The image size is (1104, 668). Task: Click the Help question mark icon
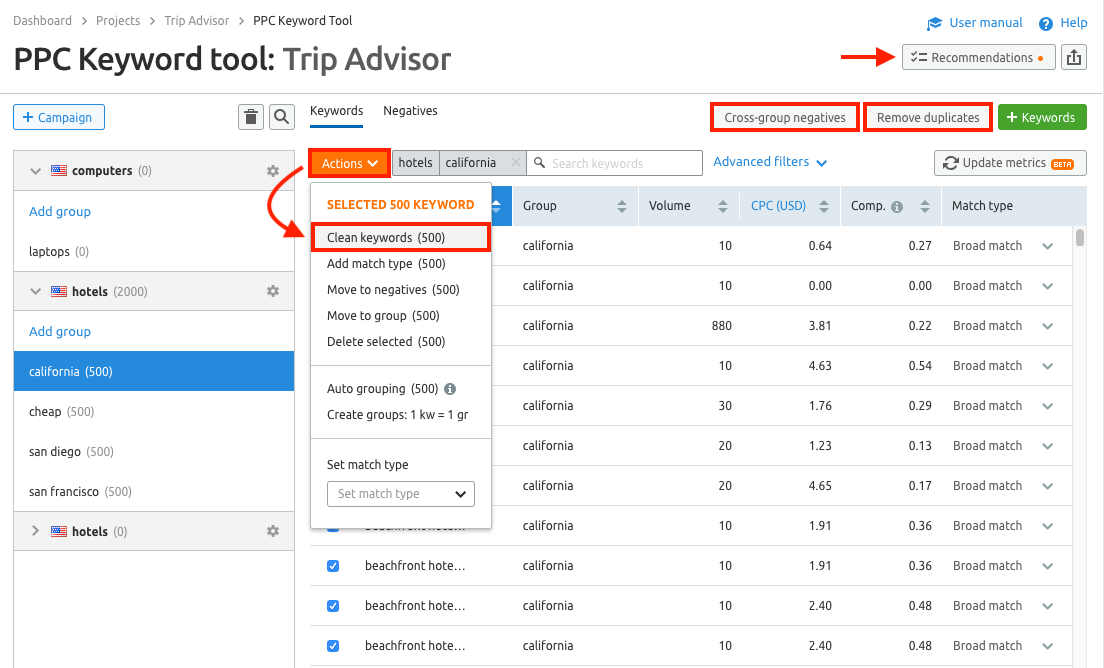(x=1046, y=23)
